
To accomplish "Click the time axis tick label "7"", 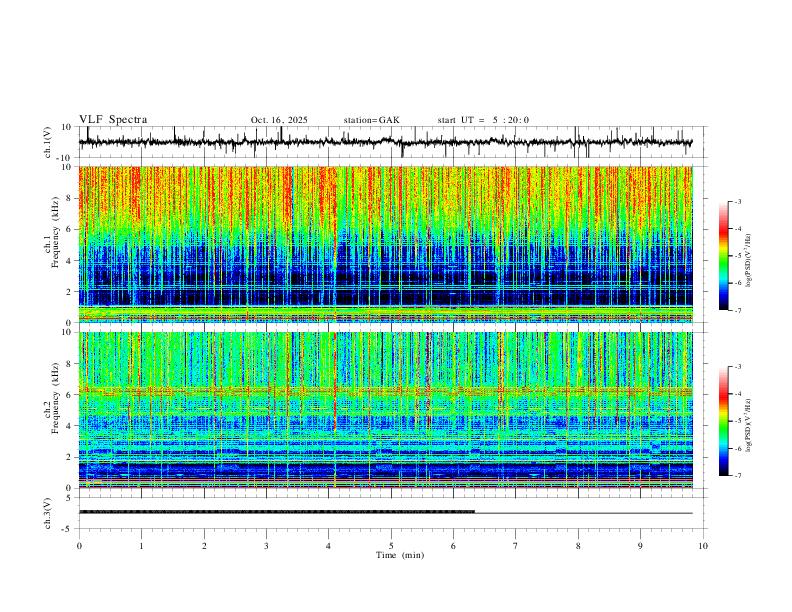I will coord(516,546).
